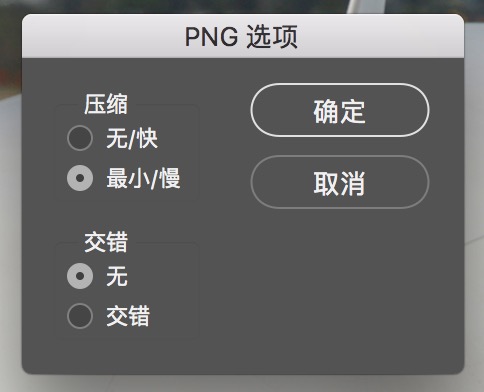Viewport: 484px width, 392px height.
Task: Confirm with the 确定 button
Action: (x=340, y=110)
